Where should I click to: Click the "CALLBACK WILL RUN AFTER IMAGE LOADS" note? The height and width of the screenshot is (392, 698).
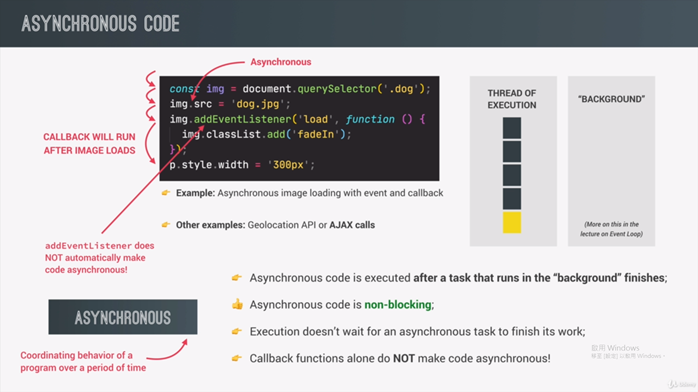(x=89, y=144)
